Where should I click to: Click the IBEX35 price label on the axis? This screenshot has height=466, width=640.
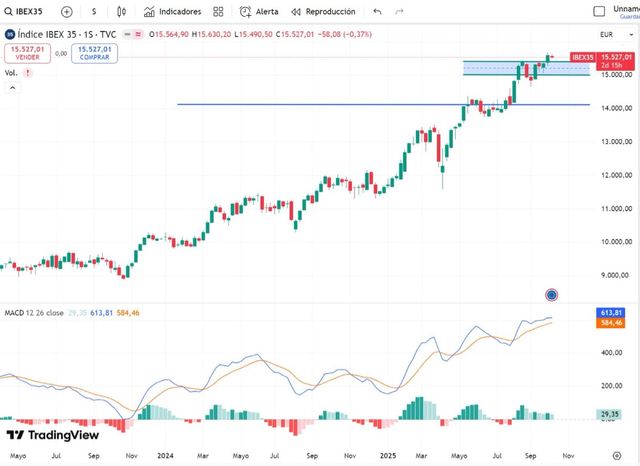(x=581, y=58)
